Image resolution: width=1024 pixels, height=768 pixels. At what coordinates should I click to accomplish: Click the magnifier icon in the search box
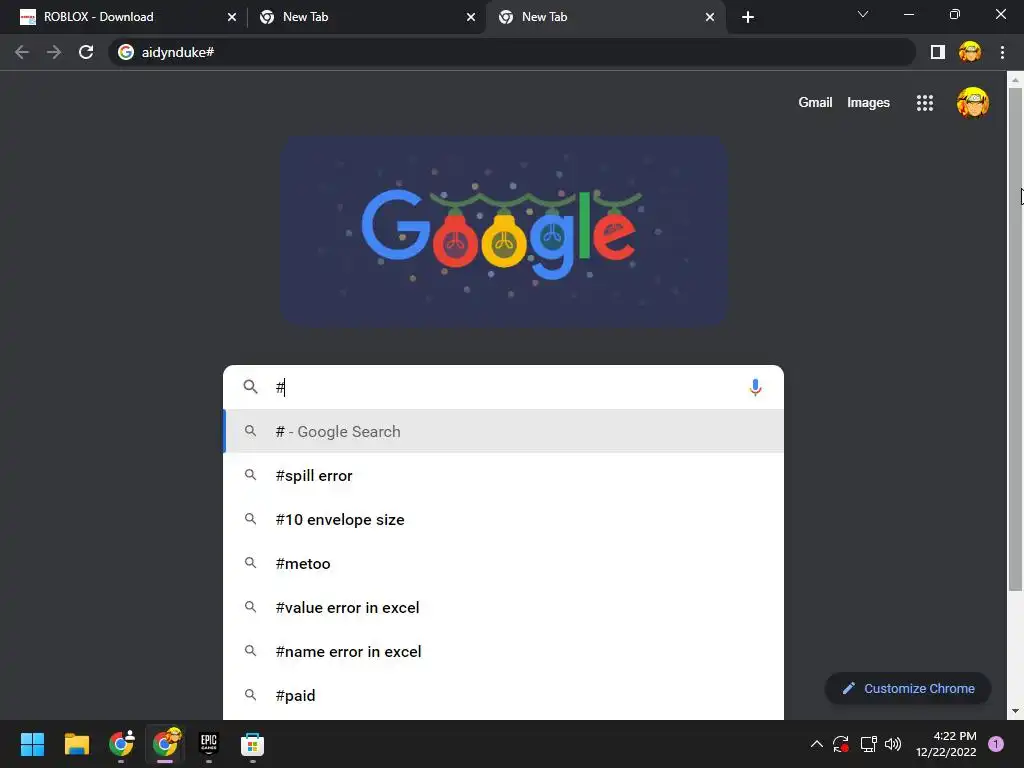(250, 387)
